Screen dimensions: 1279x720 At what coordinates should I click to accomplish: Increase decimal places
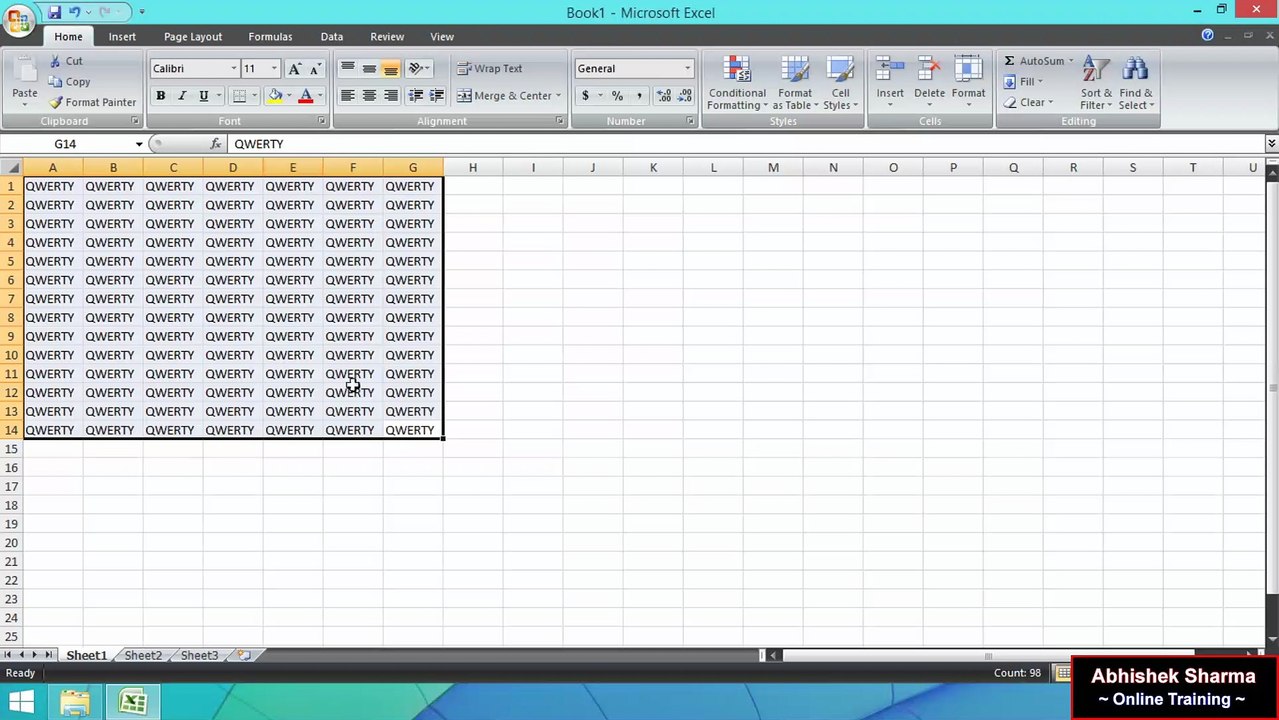click(x=664, y=96)
